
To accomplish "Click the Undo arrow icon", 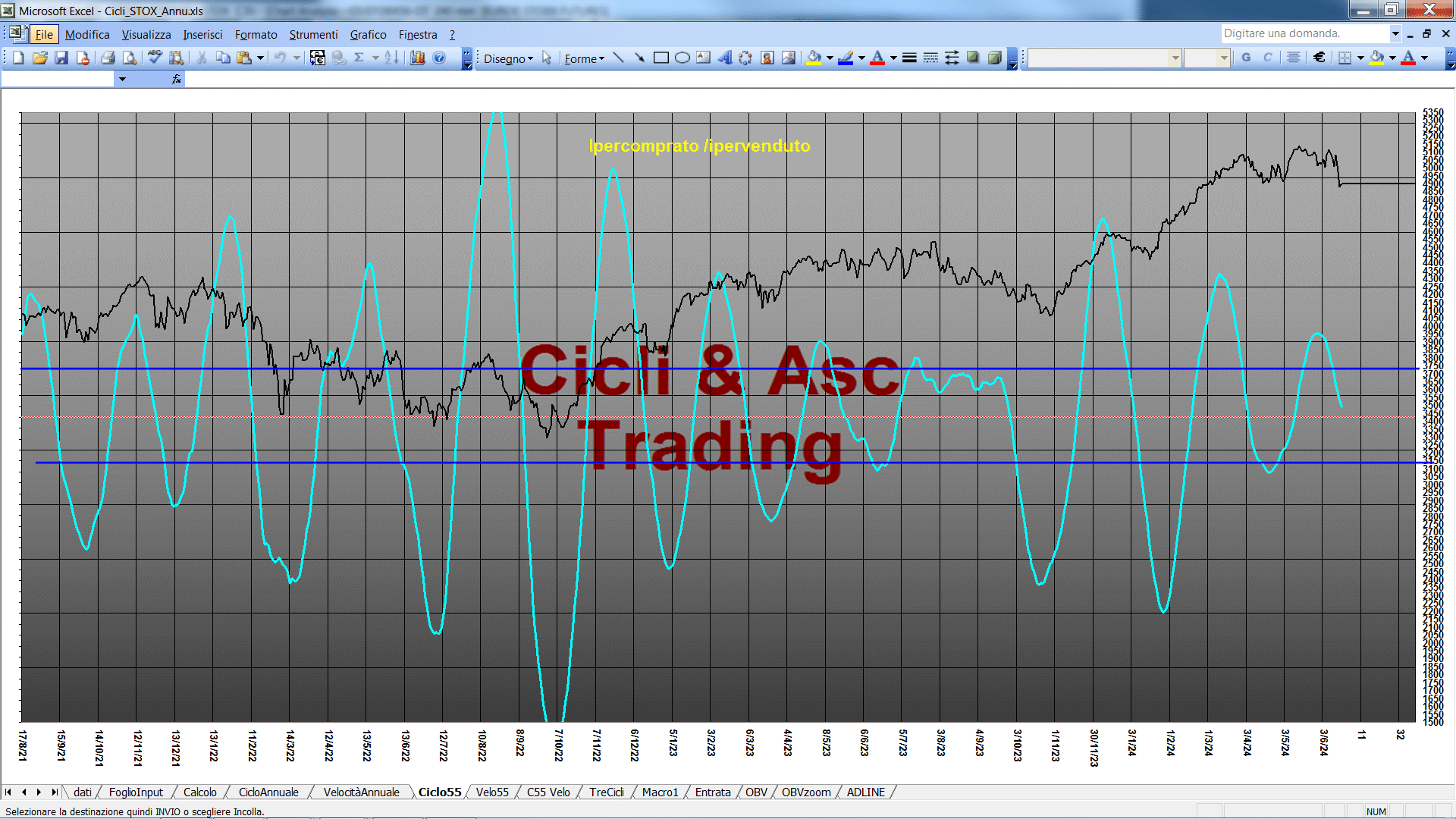I will coord(280,58).
